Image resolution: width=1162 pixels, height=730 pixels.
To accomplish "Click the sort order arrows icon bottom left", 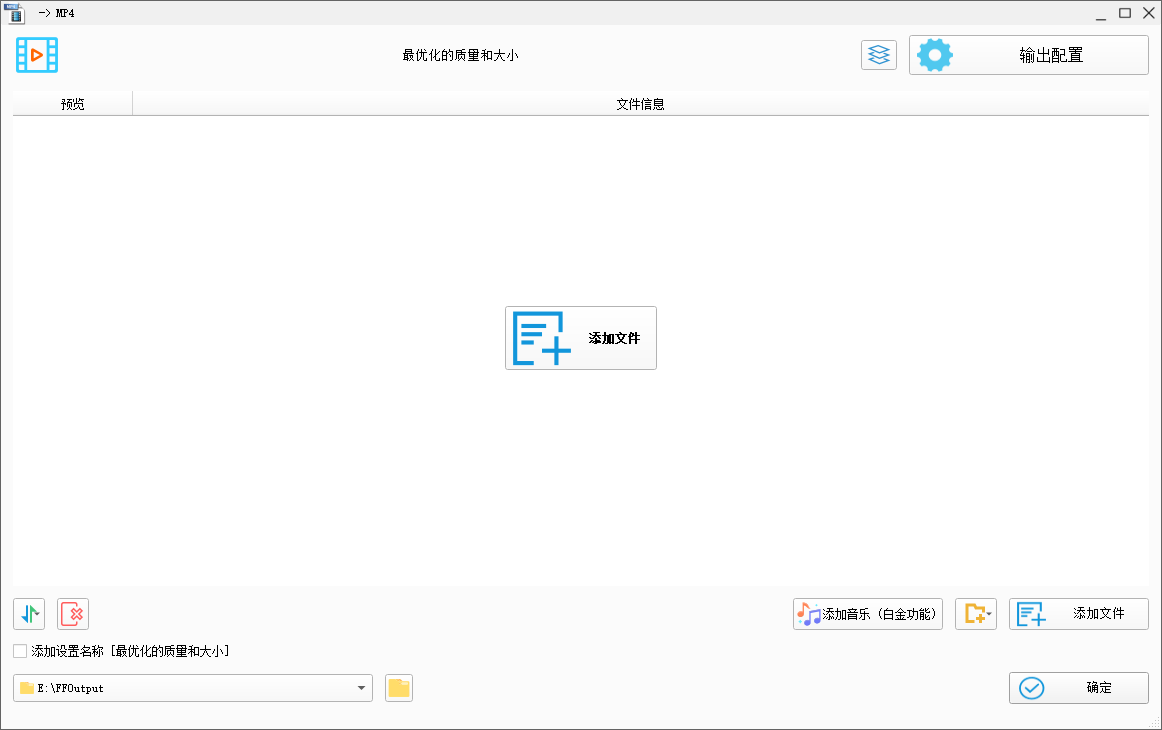I will point(28,614).
